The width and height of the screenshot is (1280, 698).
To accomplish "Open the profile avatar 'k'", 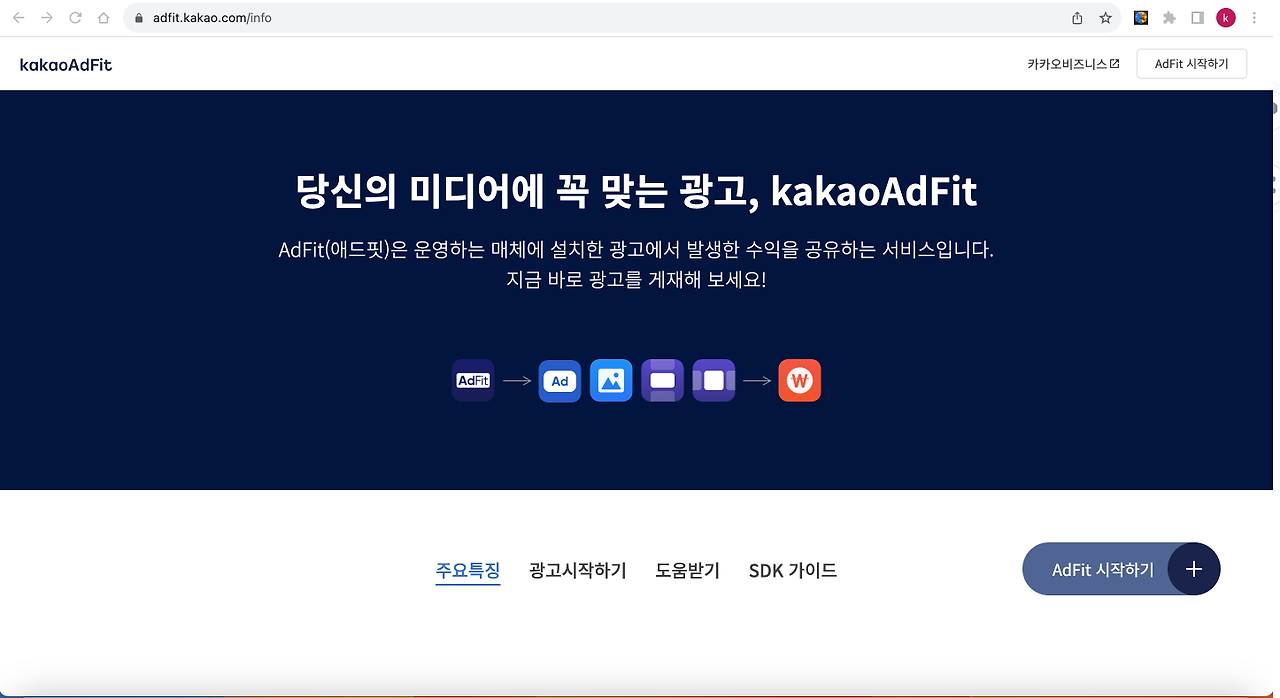I will pos(1226,18).
